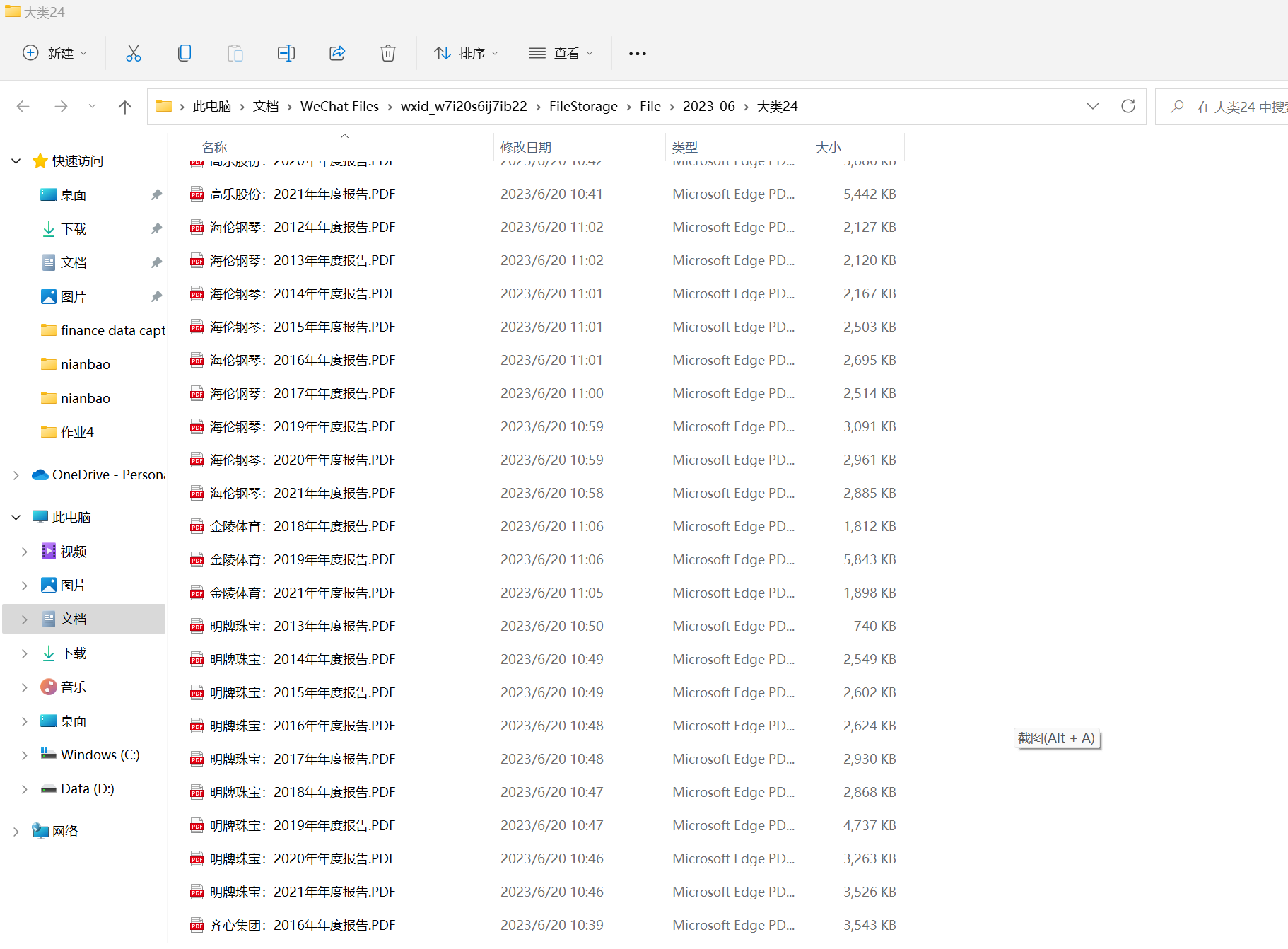This screenshot has height=949, width=1288.
Task: Click the Rename icon in toolbar
Action: click(x=286, y=53)
